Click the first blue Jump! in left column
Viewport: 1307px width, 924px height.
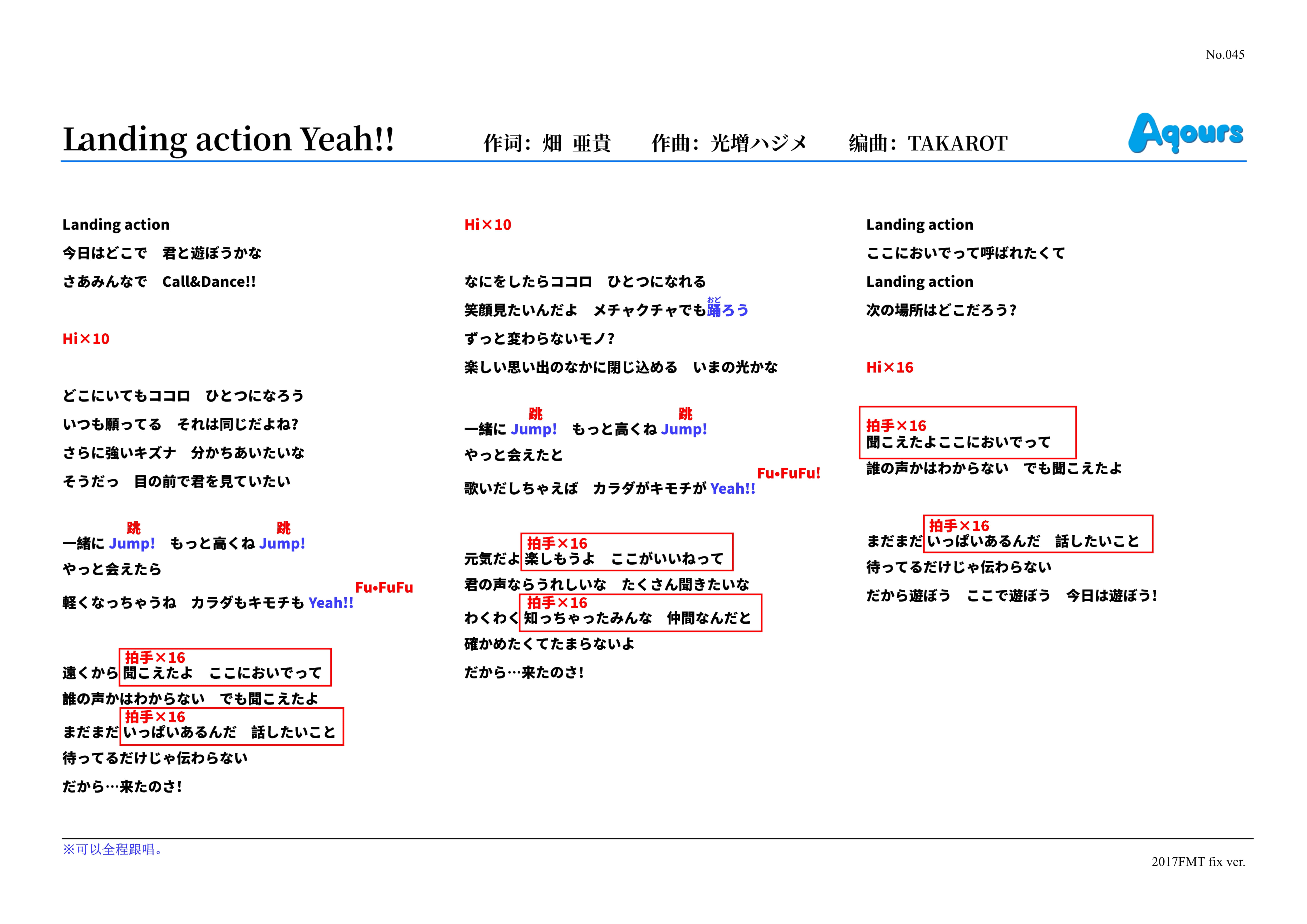pyautogui.click(x=131, y=544)
